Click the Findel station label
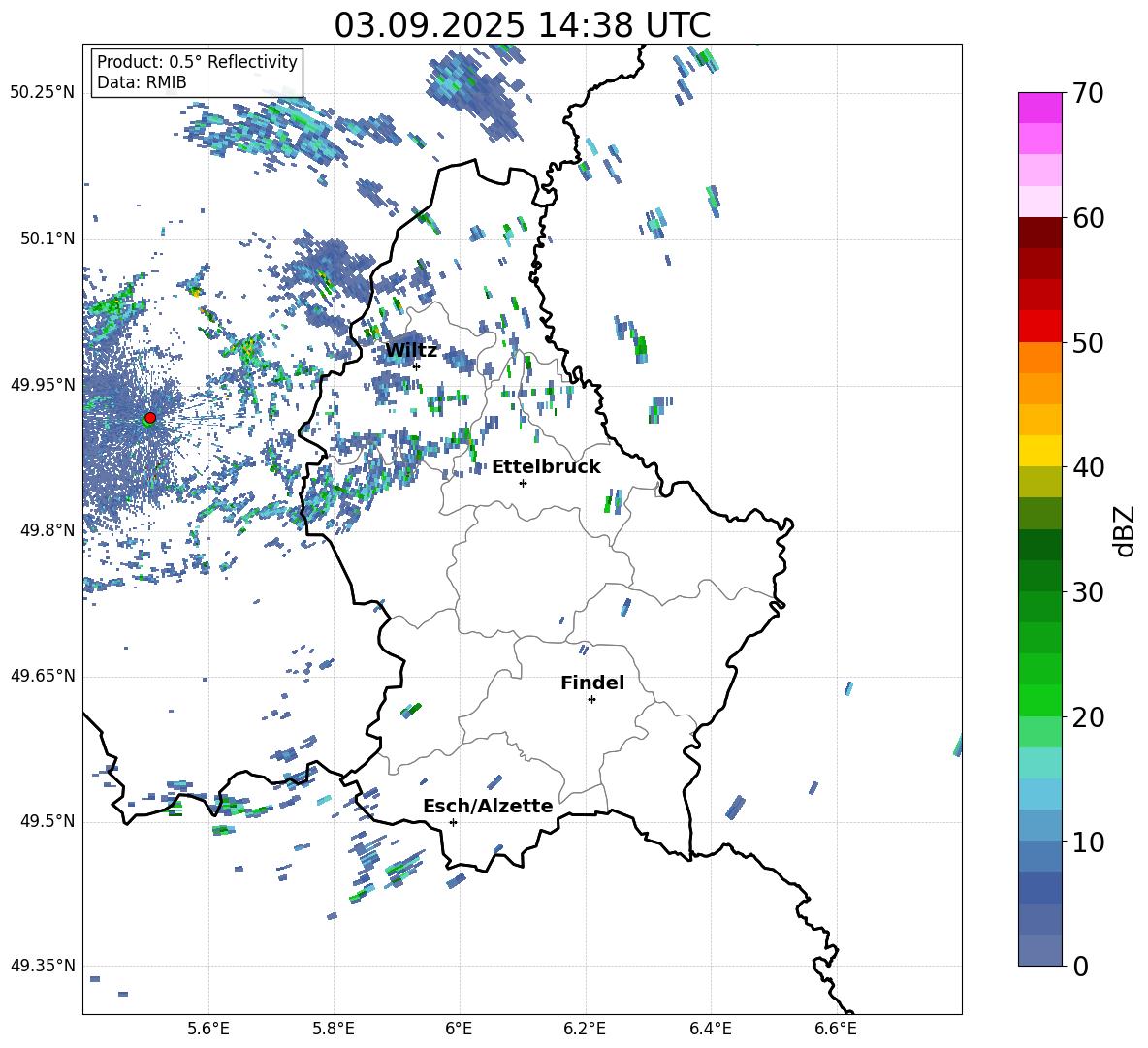Image resolution: width=1148 pixels, height=1048 pixels. click(x=592, y=683)
